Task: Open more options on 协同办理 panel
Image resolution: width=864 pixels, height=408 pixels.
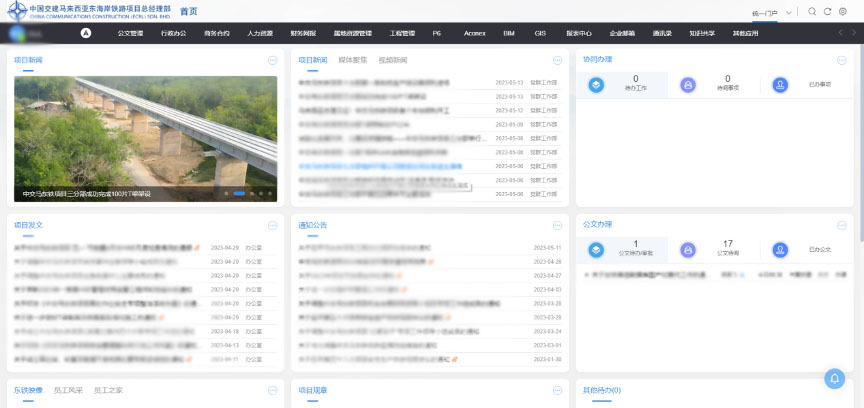Action: click(x=842, y=60)
